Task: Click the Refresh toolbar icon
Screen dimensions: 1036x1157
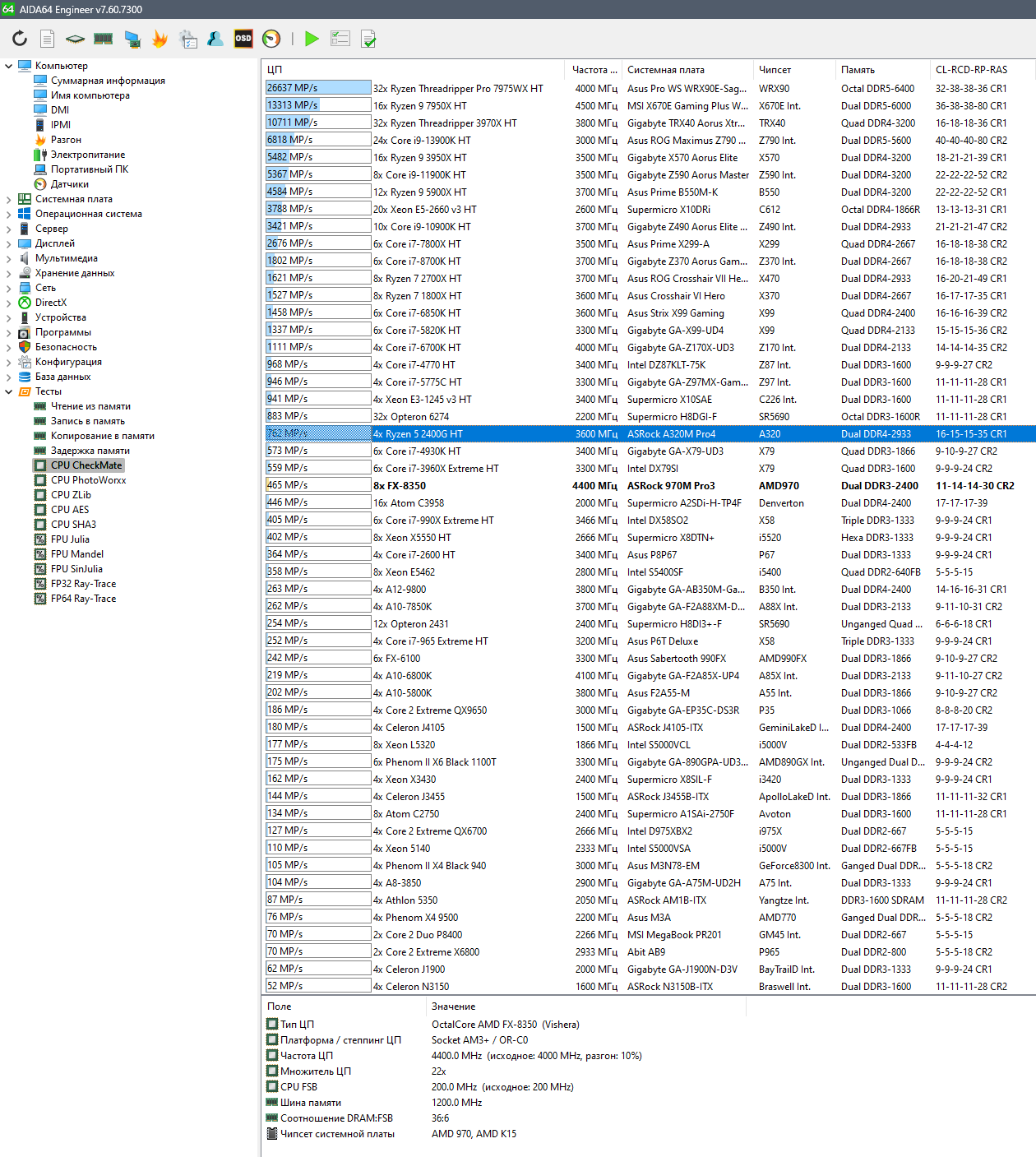Action: click(20, 39)
